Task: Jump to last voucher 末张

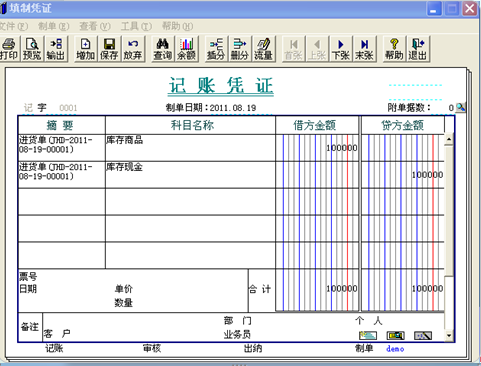Action: coord(364,49)
